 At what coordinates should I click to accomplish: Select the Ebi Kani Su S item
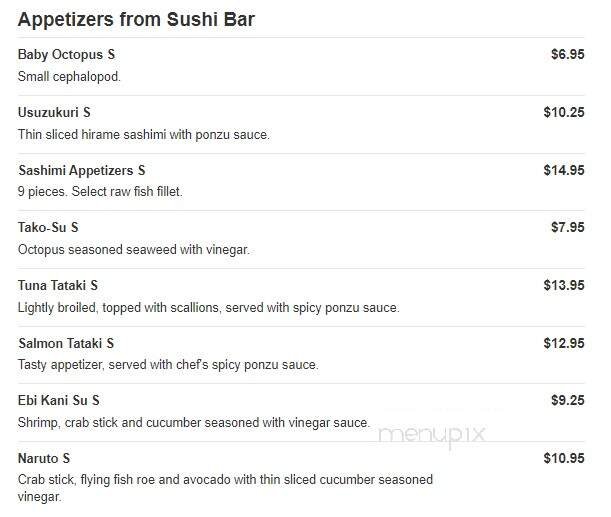[59, 401]
